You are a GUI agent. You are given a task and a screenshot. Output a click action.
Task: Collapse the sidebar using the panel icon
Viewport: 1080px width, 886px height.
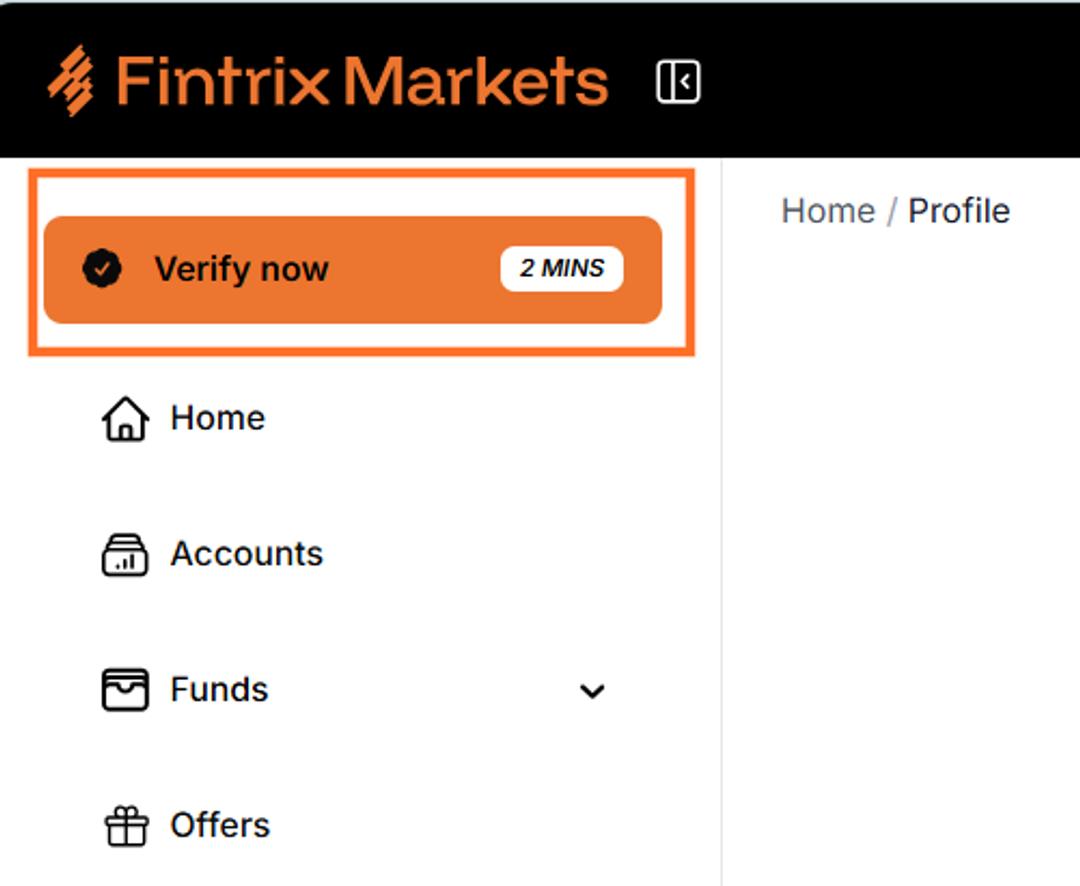pos(678,81)
